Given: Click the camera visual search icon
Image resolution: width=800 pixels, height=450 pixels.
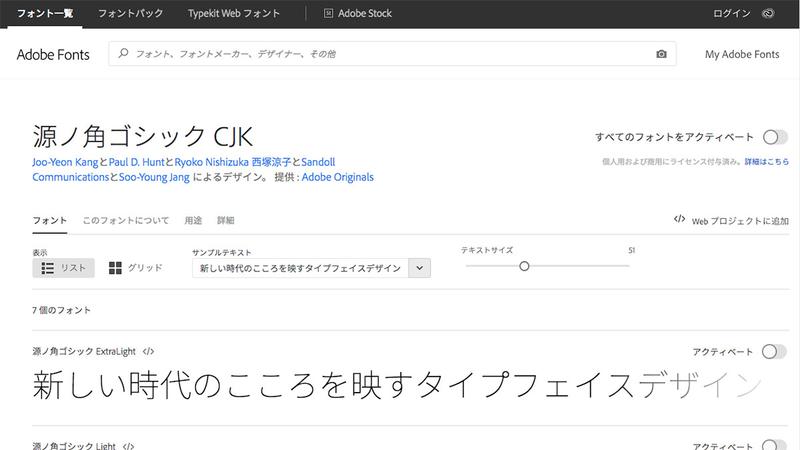Looking at the screenshot, I should pyautogui.click(x=661, y=55).
